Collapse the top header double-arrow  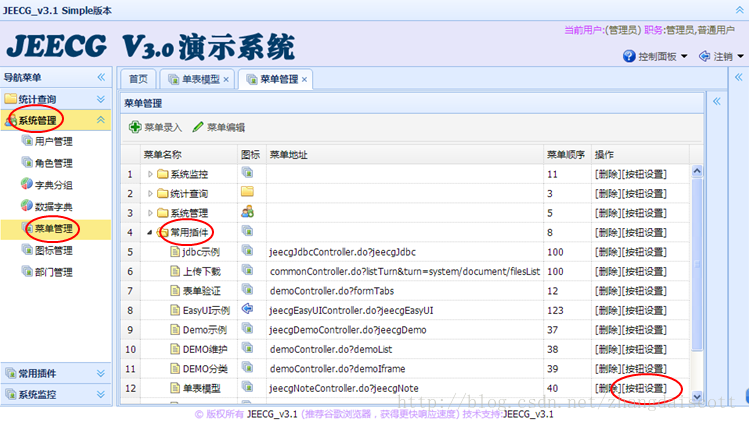click(x=739, y=10)
